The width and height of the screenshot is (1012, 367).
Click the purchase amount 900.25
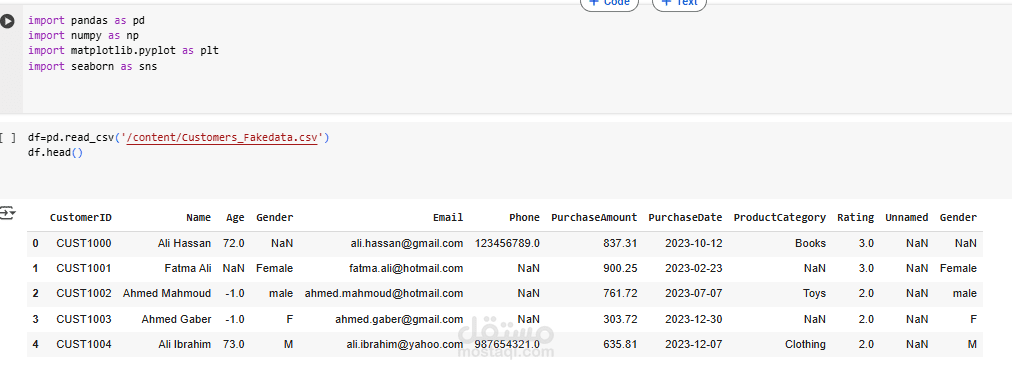click(x=620, y=268)
